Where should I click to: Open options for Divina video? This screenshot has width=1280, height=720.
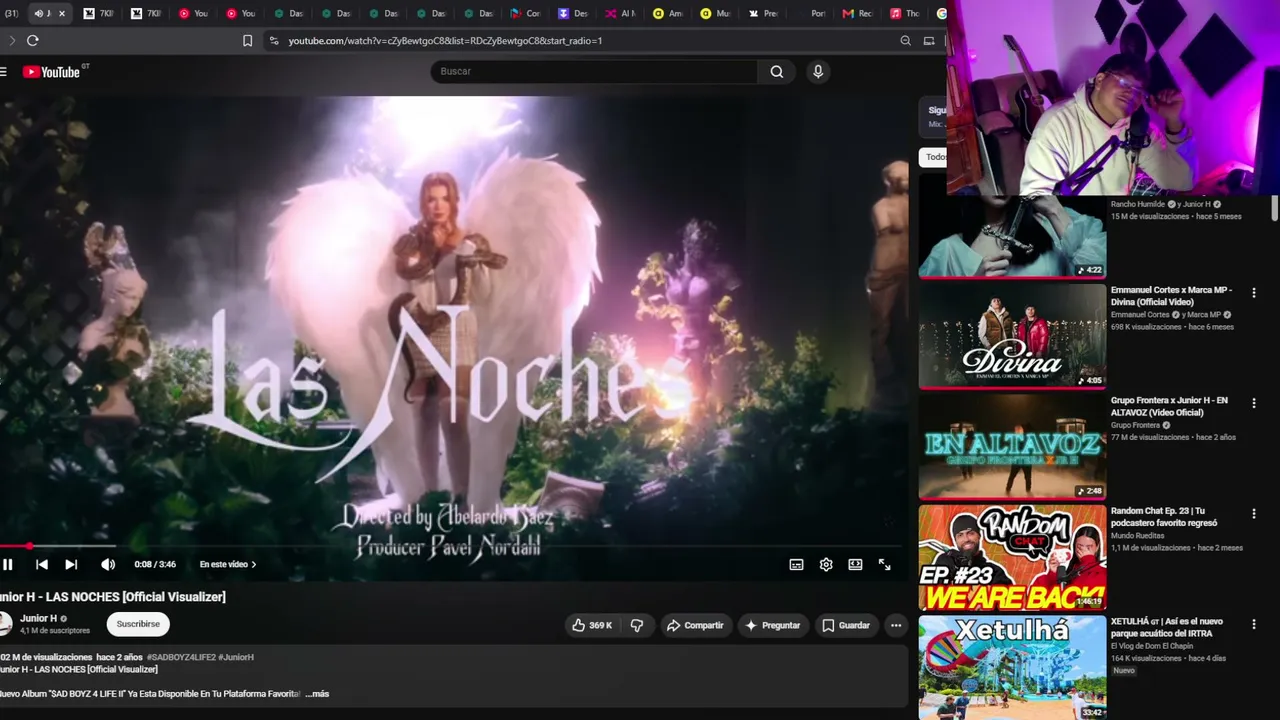[x=1253, y=293]
